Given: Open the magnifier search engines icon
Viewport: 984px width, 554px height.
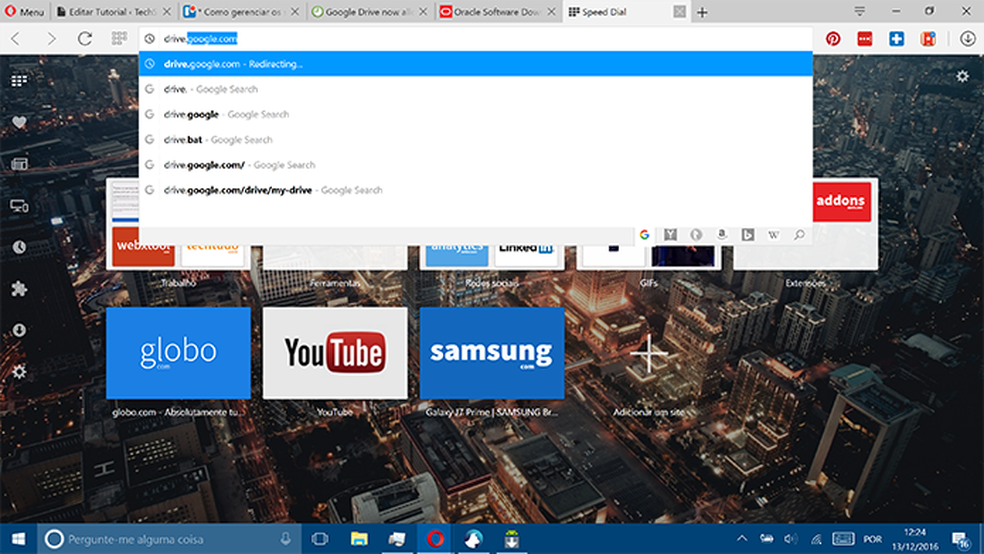Looking at the screenshot, I should [799, 235].
